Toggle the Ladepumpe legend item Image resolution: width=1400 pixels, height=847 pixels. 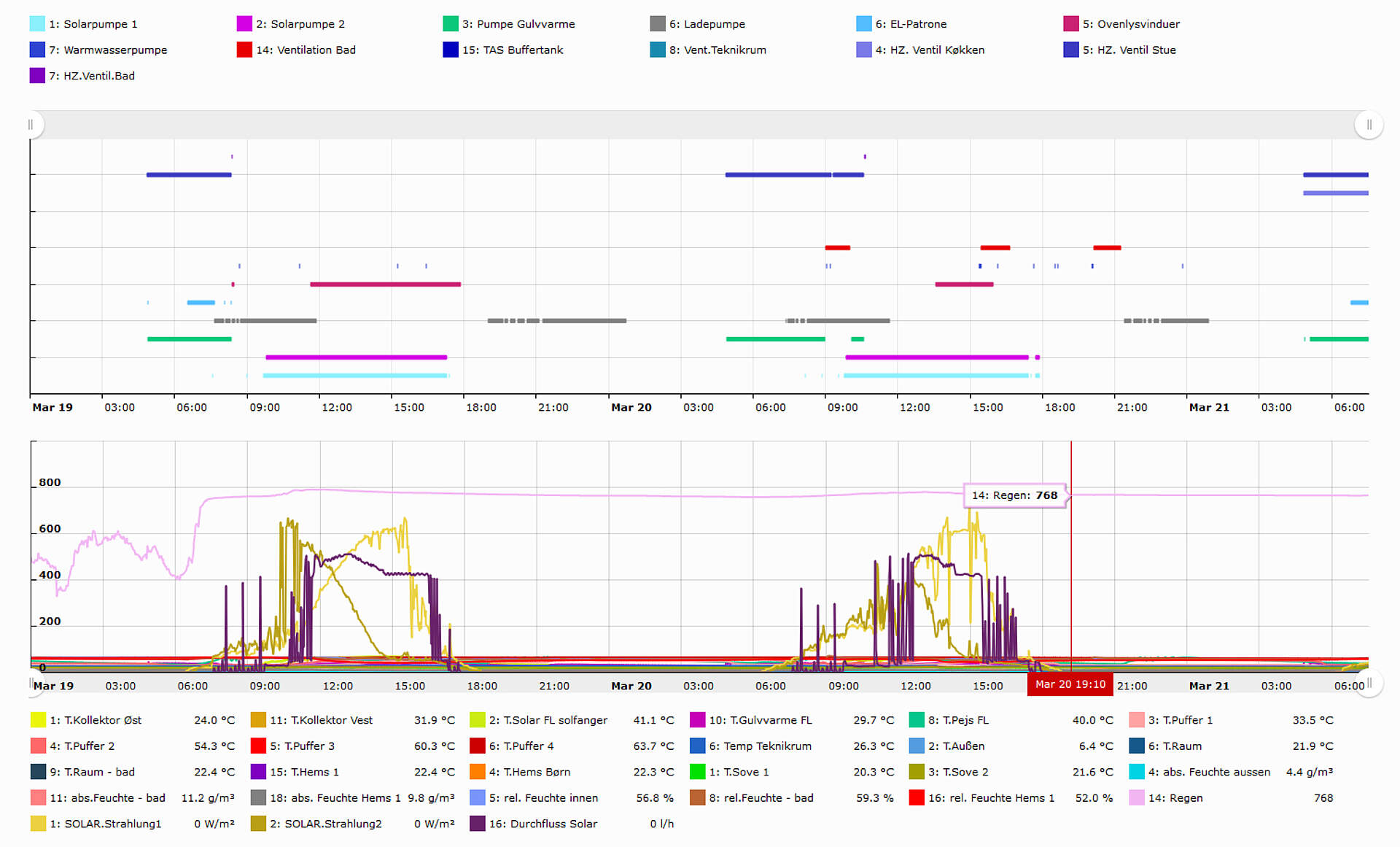[707, 24]
